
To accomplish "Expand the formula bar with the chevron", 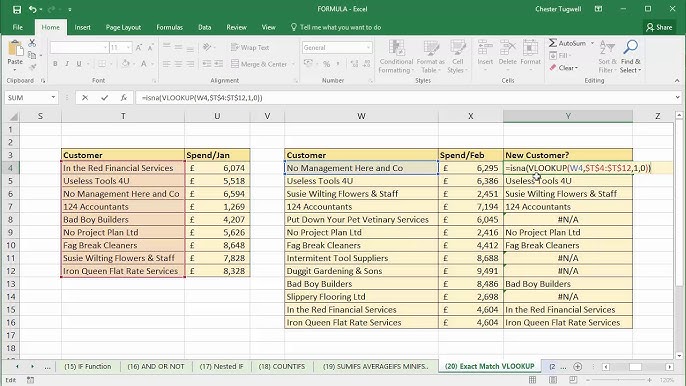I will [x=677, y=97].
